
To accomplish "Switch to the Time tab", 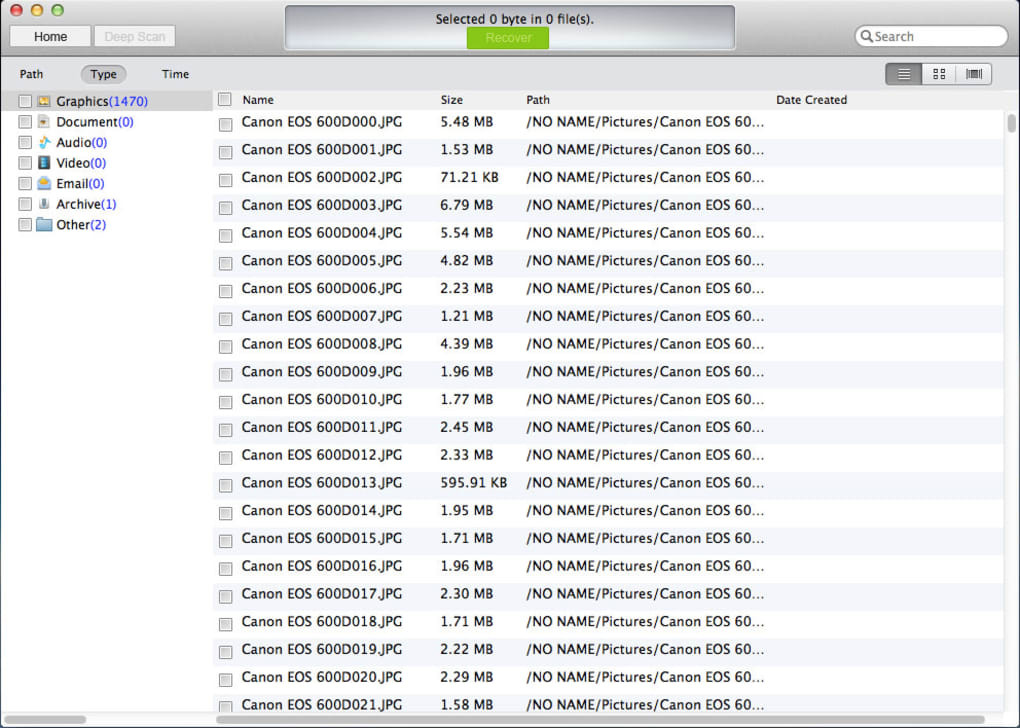I will pos(175,74).
